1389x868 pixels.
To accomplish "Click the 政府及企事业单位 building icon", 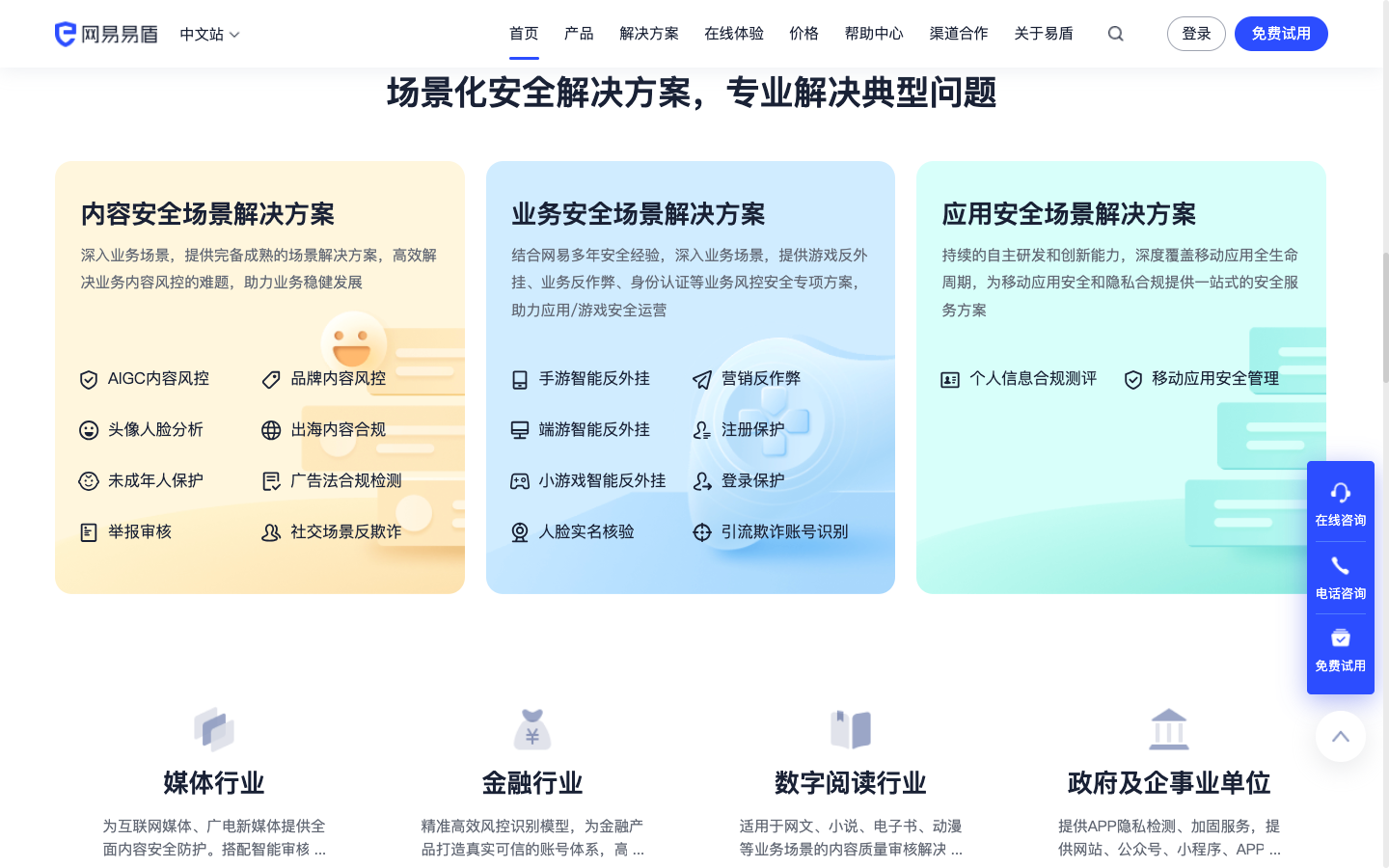I will coord(1169,729).
